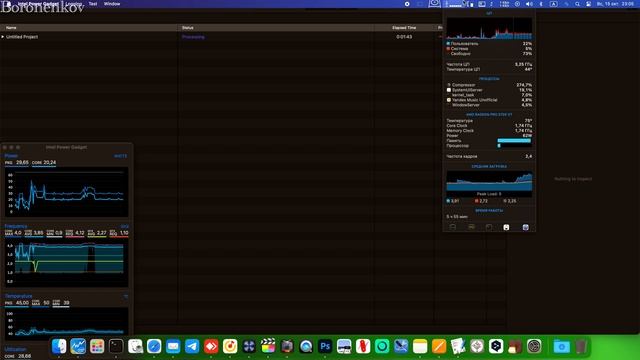Open Terminal from the Dock
Screen dimensions: 640x360
(x=116, y=346)
